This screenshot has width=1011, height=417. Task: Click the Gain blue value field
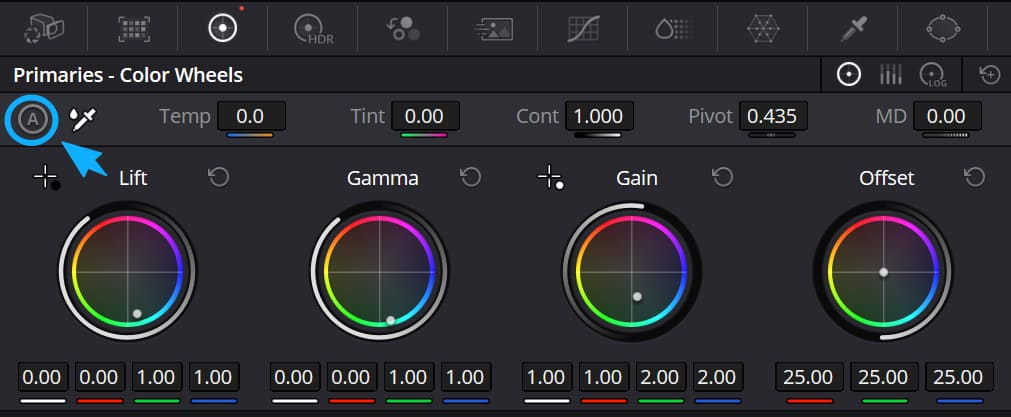point(718,377)
